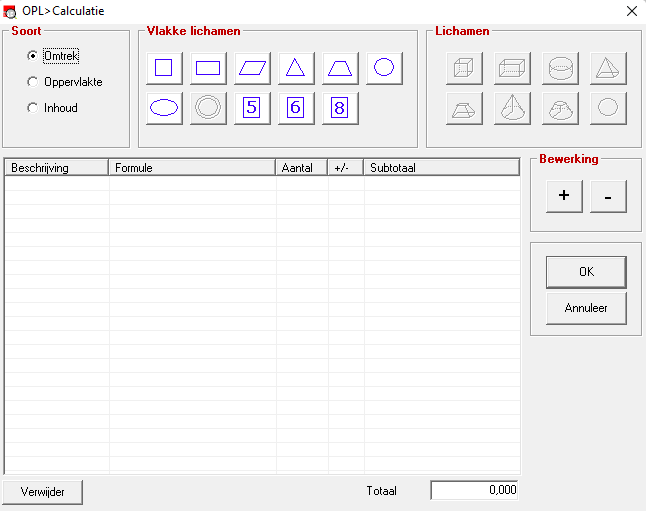
Task: Click the cube body icon
Action: (464, 68)
